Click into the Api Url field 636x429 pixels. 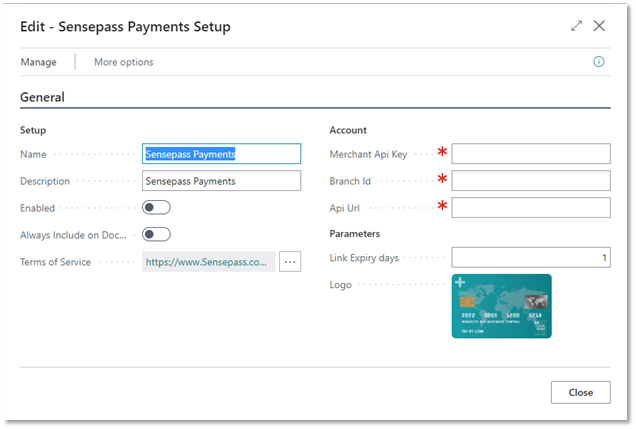[x=531, y=208]
